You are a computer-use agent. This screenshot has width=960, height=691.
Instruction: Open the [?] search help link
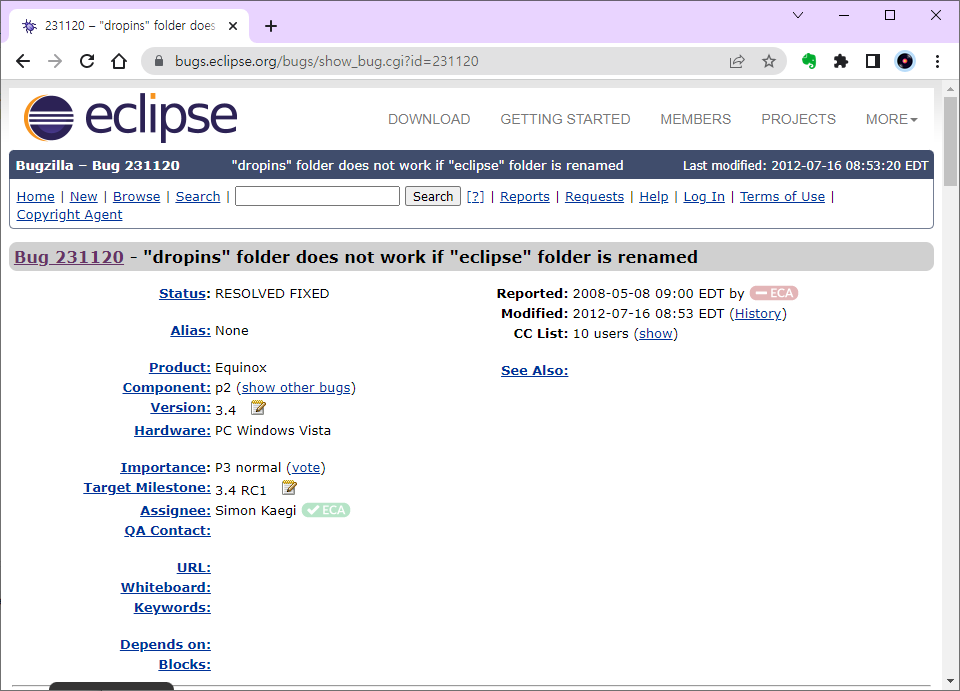point(475,196)
